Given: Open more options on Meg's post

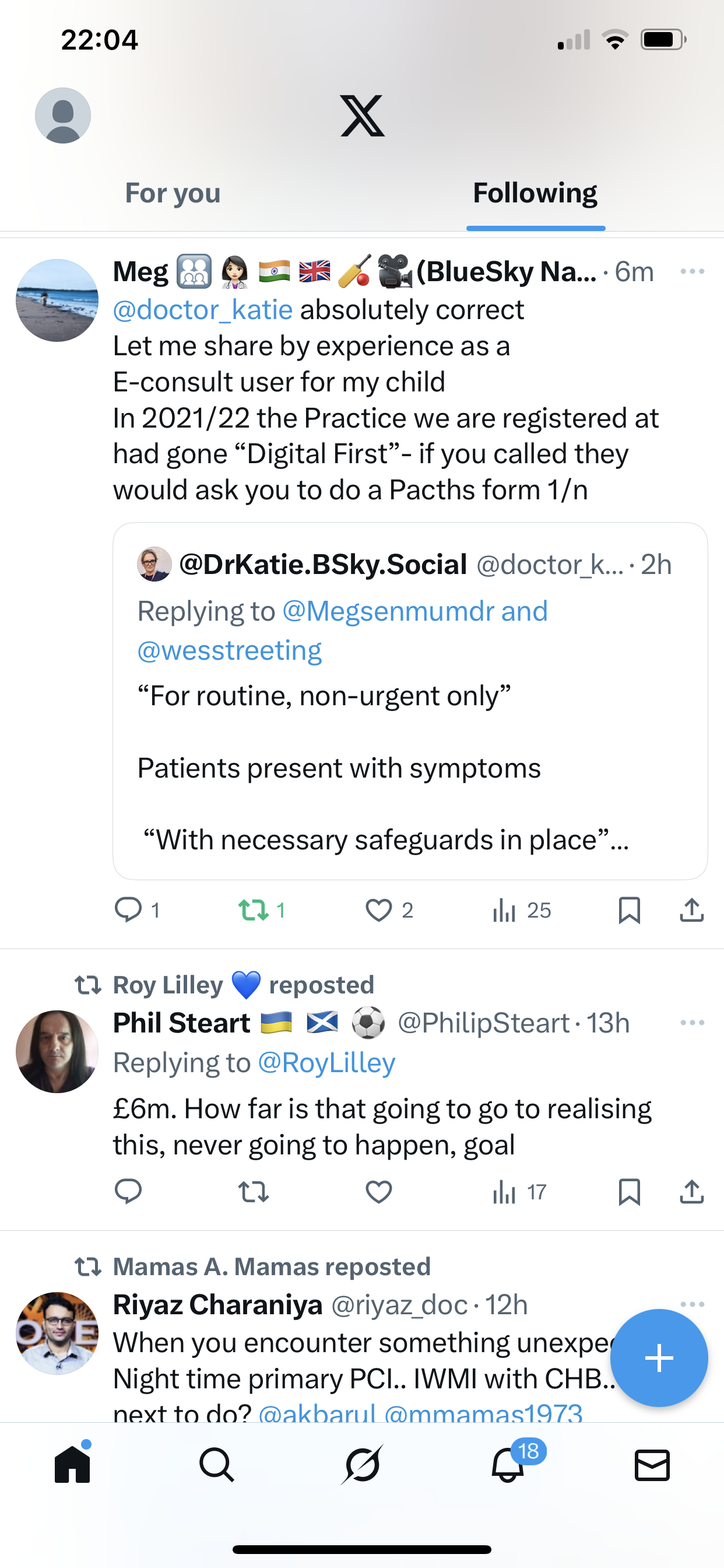Looking at the screenshot, I should pyautogui.click(x=693, y=271).
